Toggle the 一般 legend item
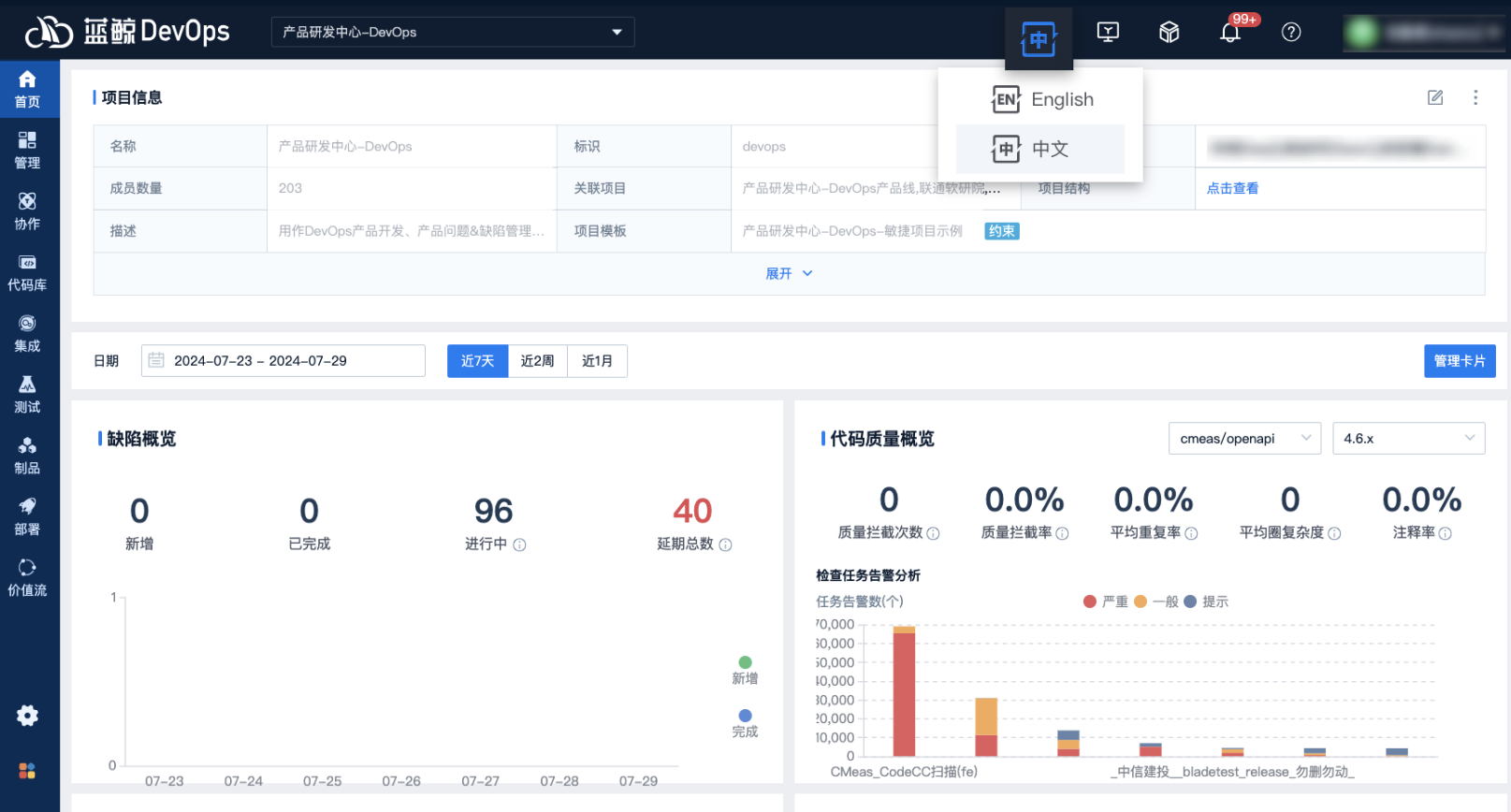1511x812 pixels. 1155,602
